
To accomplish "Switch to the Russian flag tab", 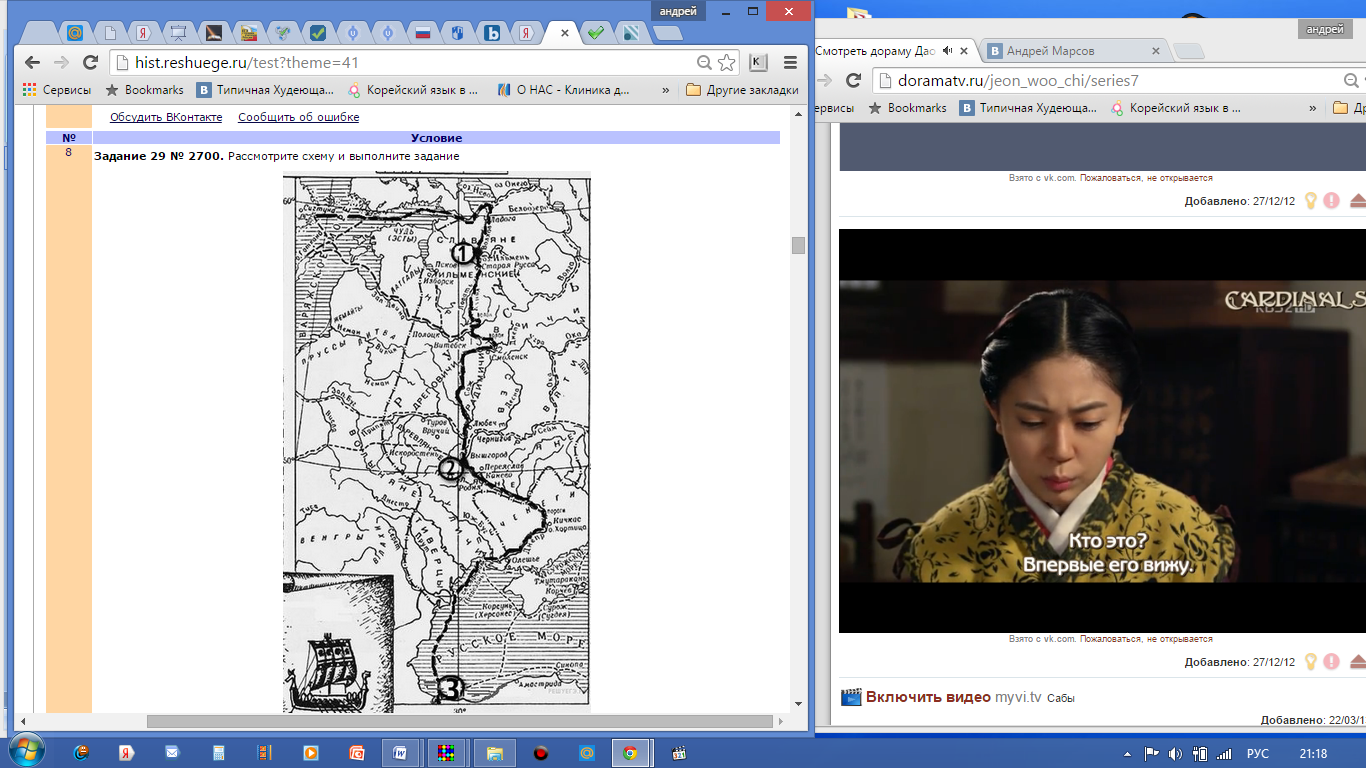I will (423, 33).
